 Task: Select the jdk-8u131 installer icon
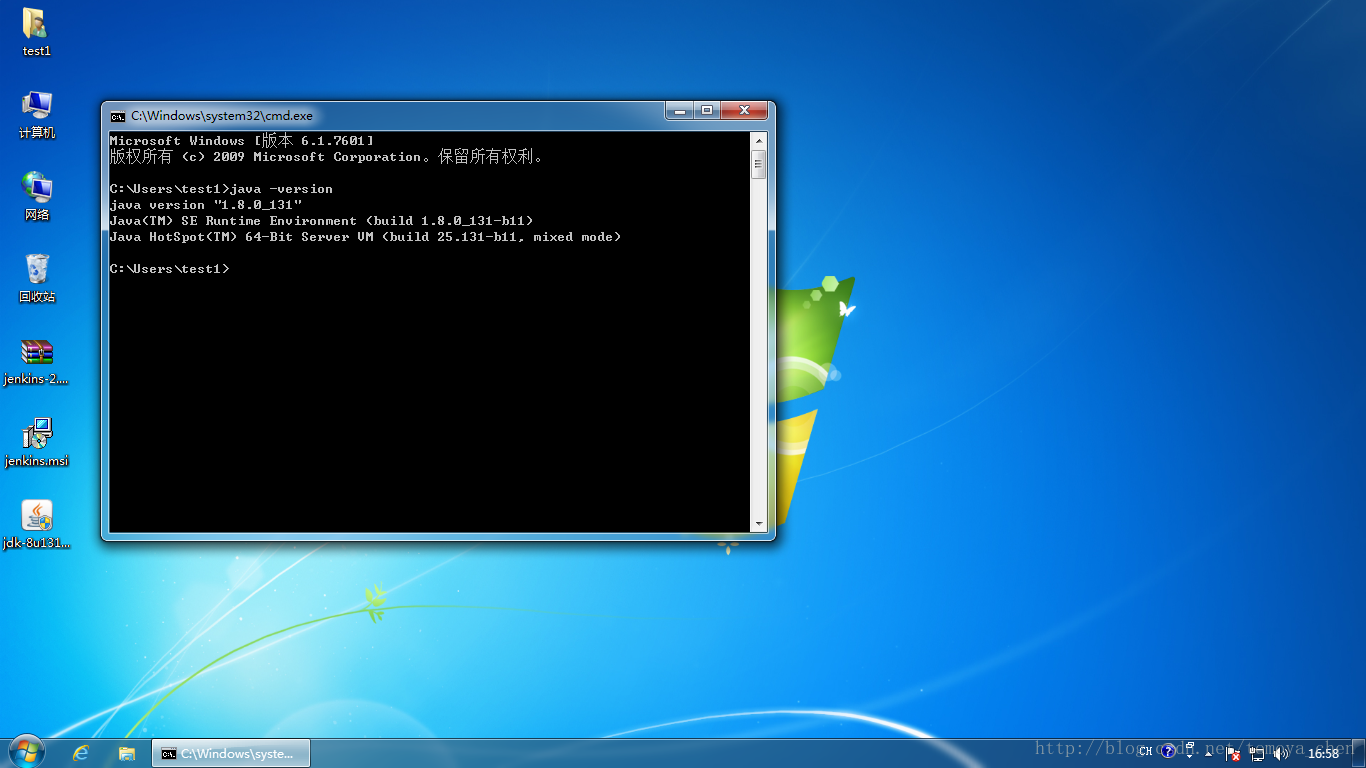point(37,525)
